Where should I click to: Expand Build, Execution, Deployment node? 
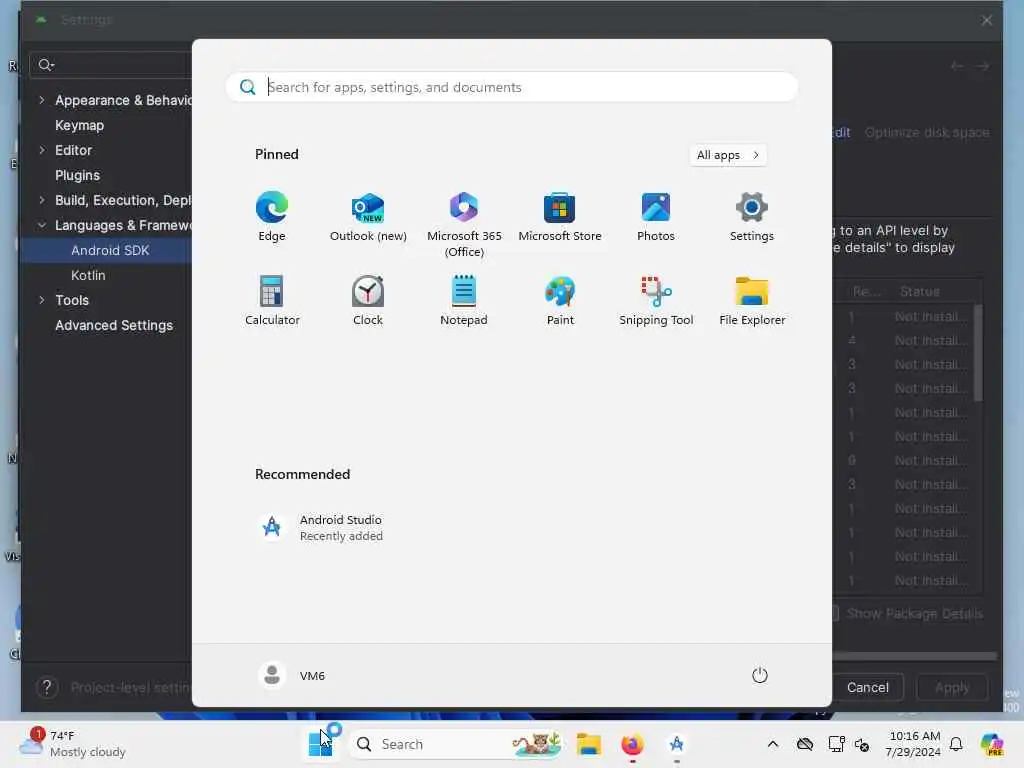42,200
